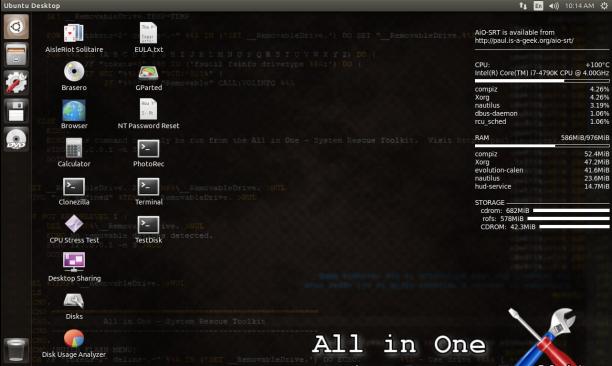
Task: Click the CDROM 42.3MiB storage bar
Action: (x=574, y=227)
